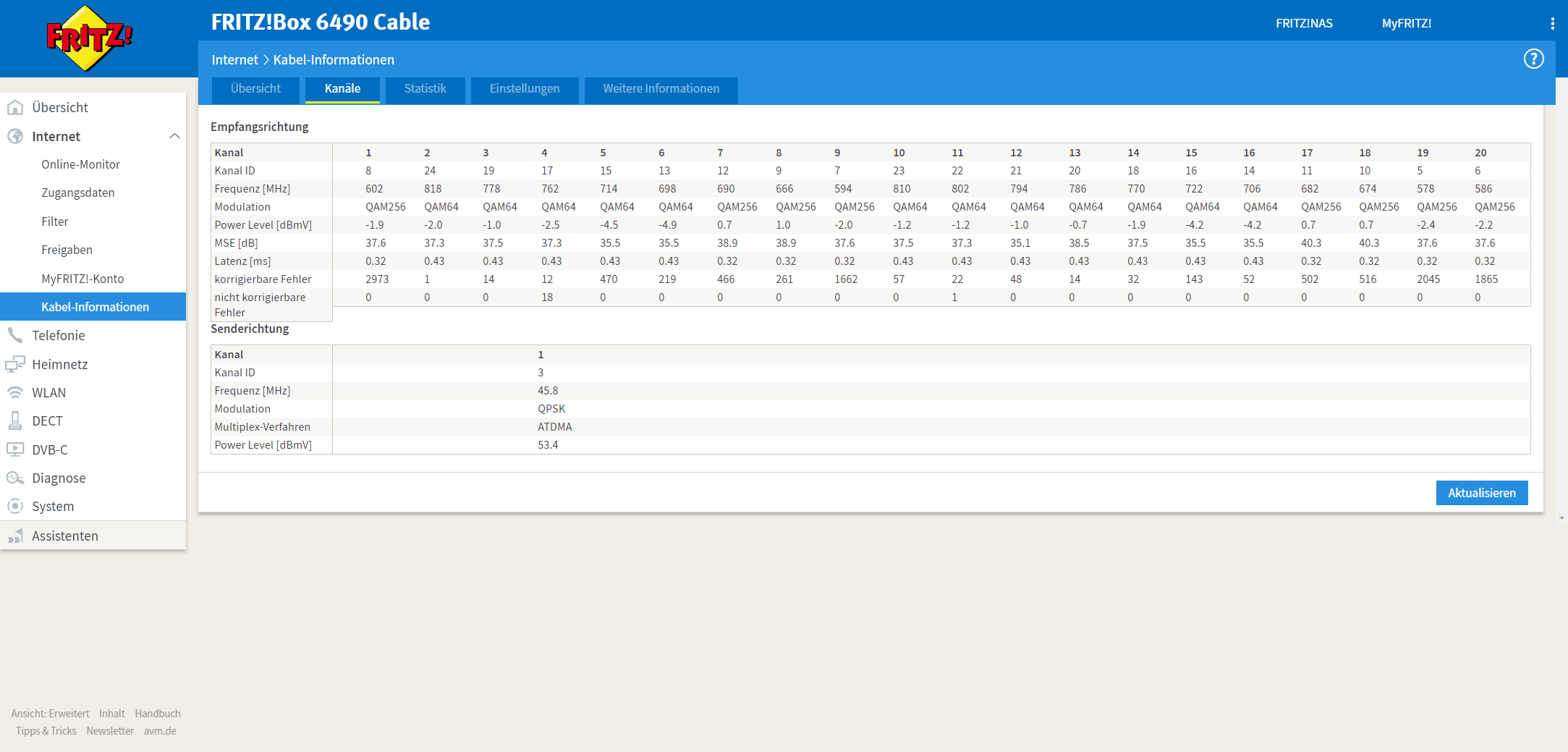The image size is (1568, 752).
Task: Click the 1865 korrigierbare Fehler value
Action: [x=1486, y=279]
